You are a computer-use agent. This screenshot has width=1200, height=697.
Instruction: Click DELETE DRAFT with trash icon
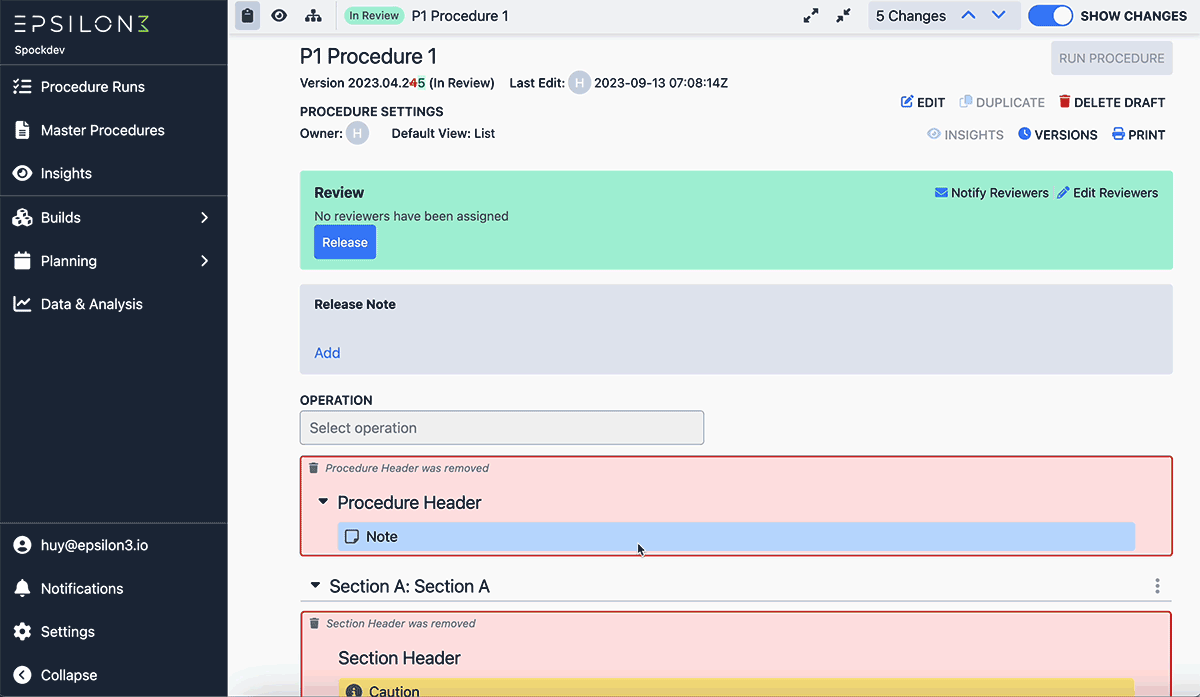[1112, 102]
